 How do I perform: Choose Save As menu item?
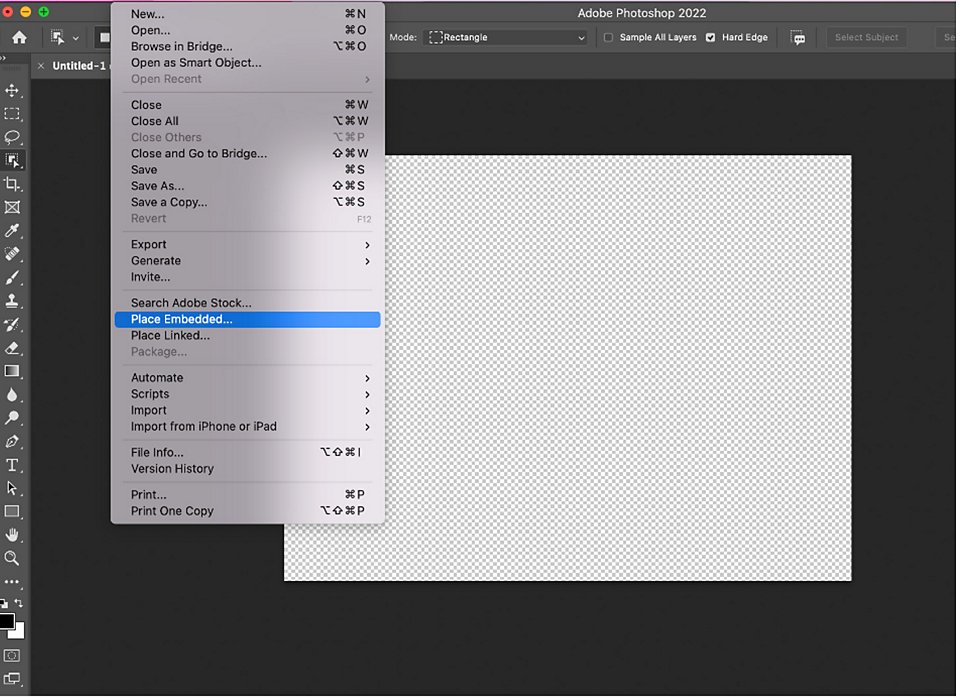(249, 186)
